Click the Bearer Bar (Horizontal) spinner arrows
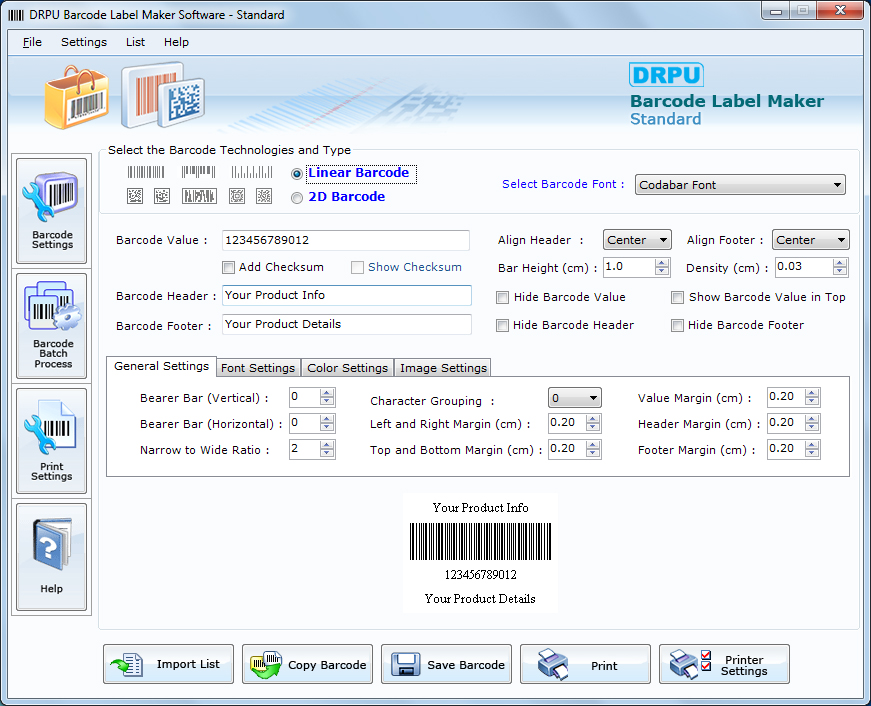Image resolution: width=871 pixels, height=706 pixels. [327, 423]
